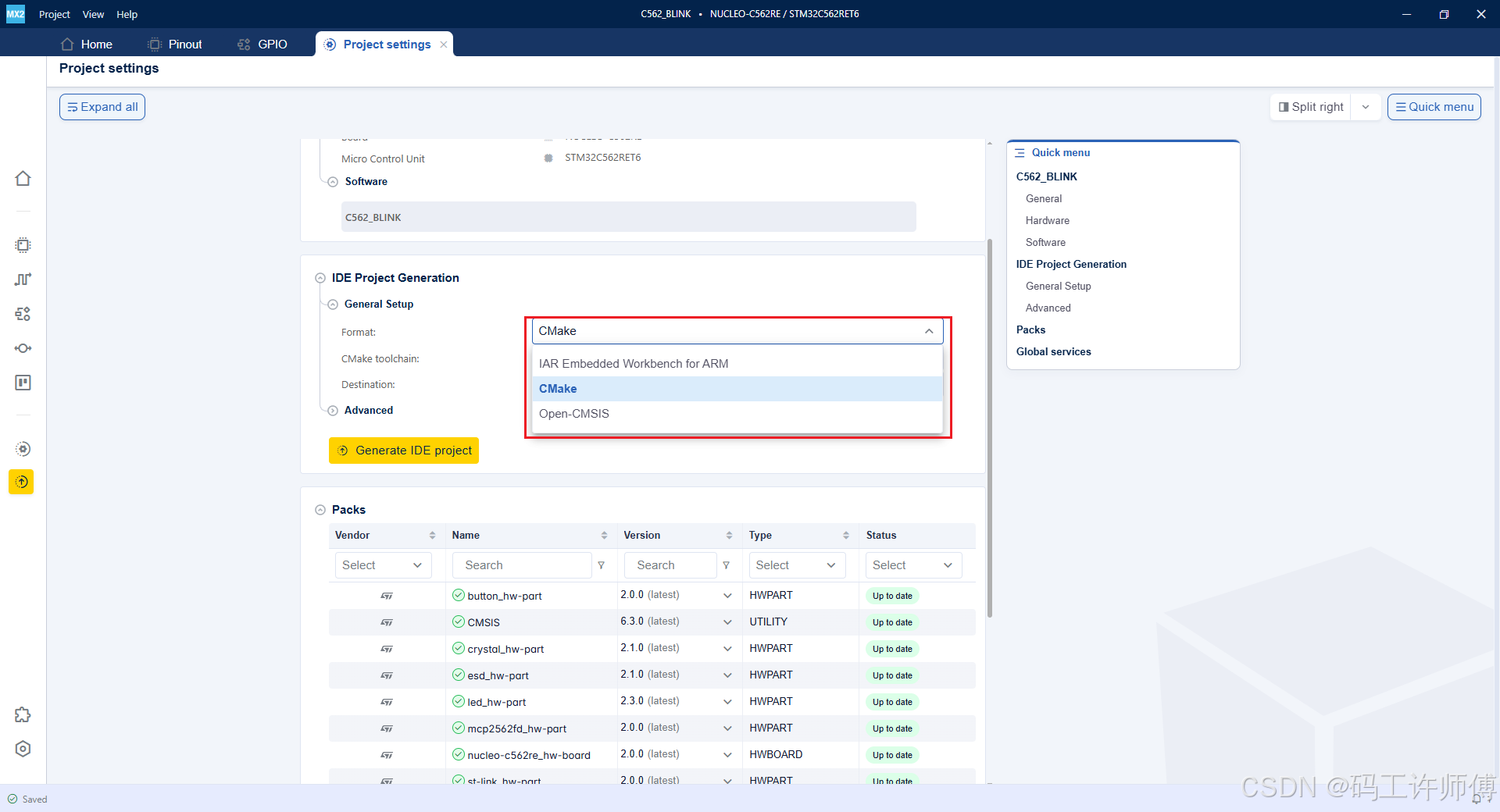Jump to Global services in Quick menu
Viewport: 1500px width, 812px height.
coord(1053,352)
